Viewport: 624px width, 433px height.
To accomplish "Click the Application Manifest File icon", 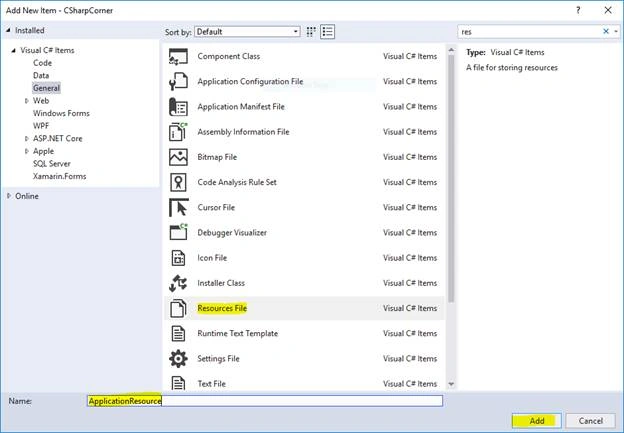I will [x=178, y=107].
